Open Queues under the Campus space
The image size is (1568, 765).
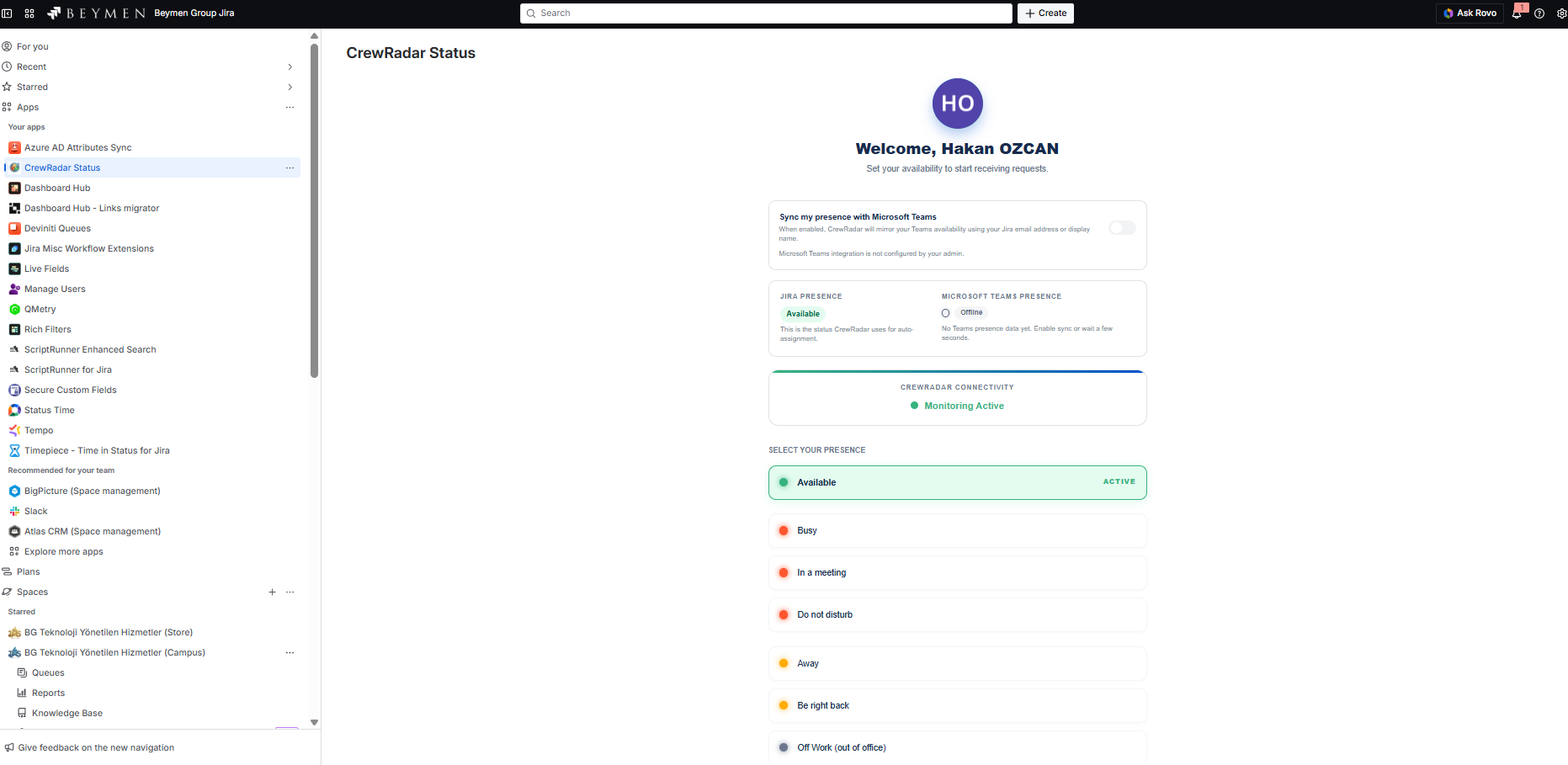click(x=48, y=672)
